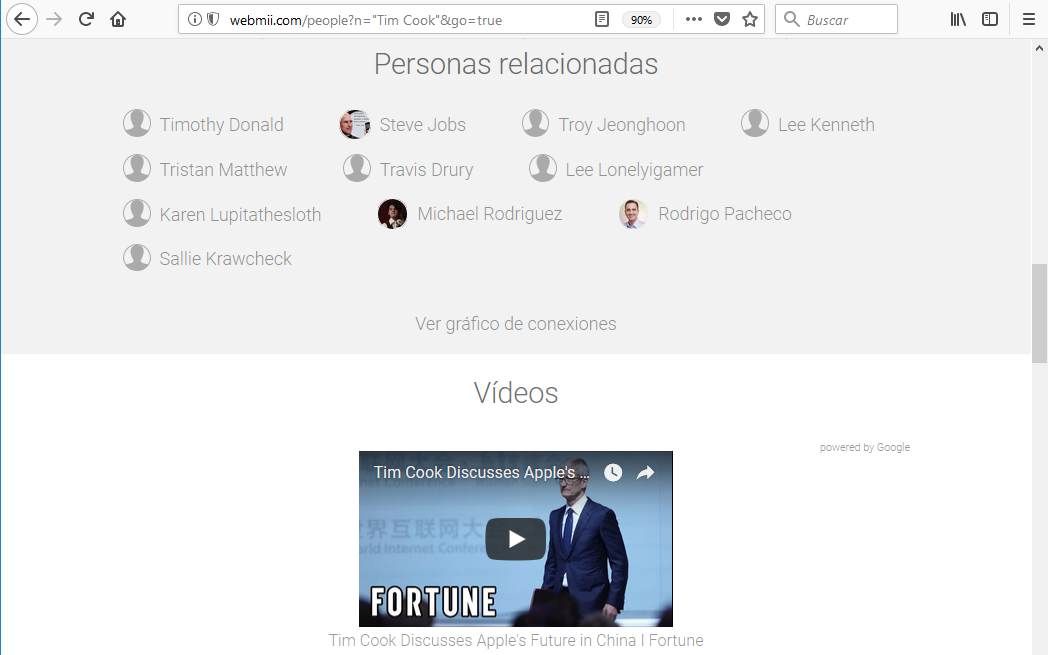Open the library icon in toolbar
The image size is (1048, 655).
pyautogui.click(x=958, y=19)
